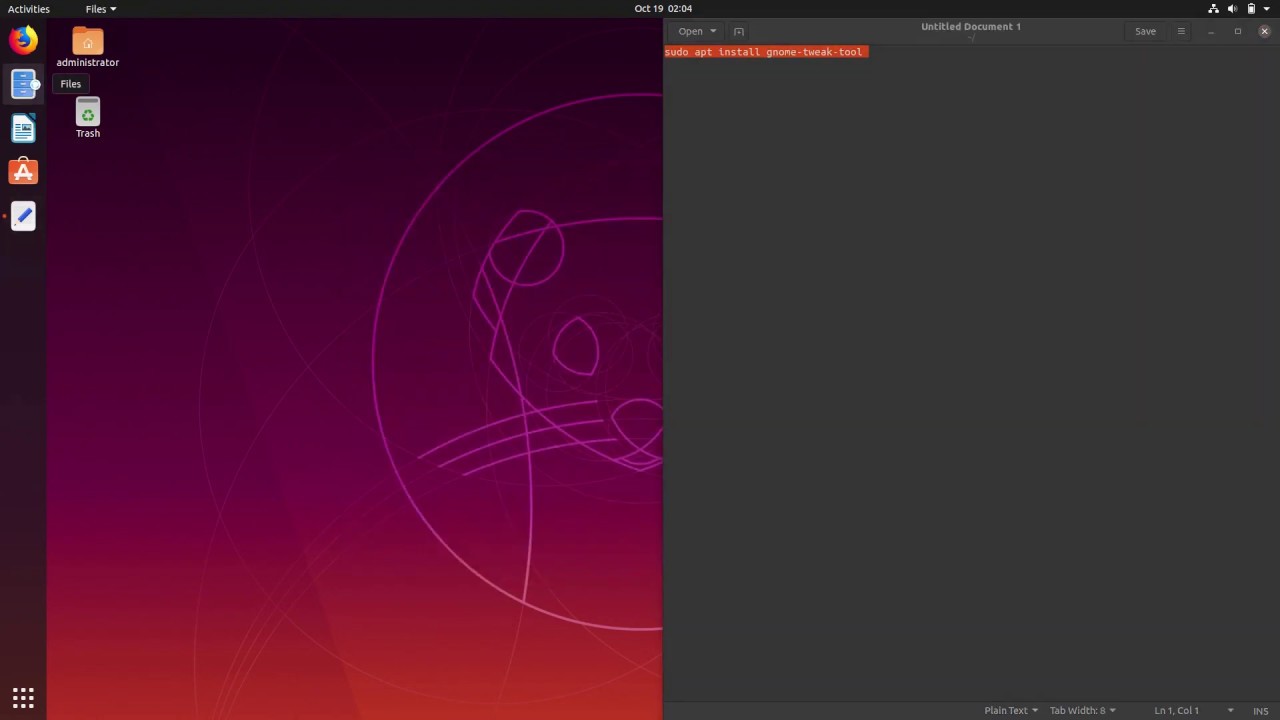Create a new document tab in gedit
This screenshot has height=720, width=1280.
(x=739, y=31)
